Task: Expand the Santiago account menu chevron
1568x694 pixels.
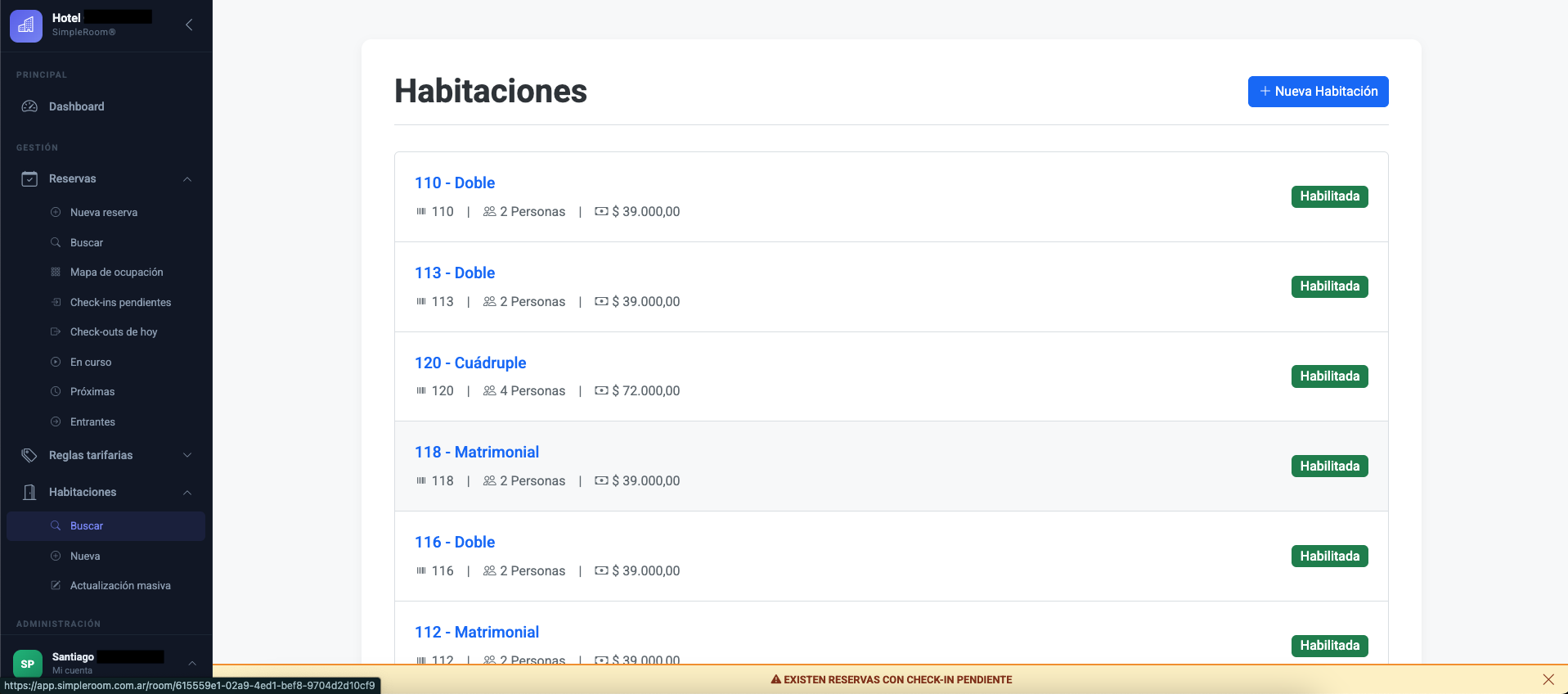Action: click(x=192, y=664)
